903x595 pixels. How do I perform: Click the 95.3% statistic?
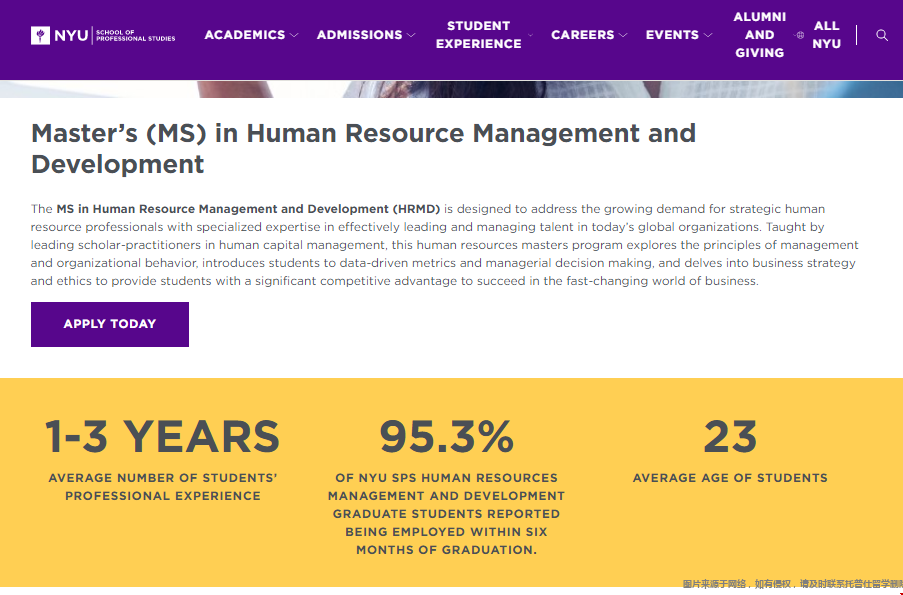click(x=446, y=437)
